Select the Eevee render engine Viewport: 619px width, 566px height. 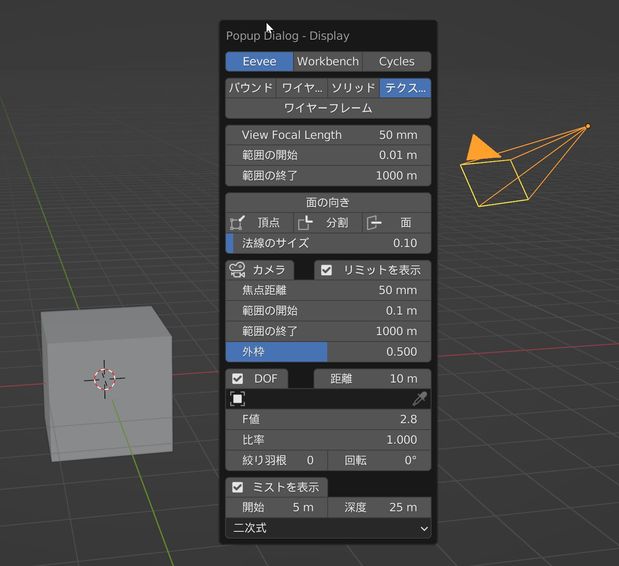coord(259,62)
